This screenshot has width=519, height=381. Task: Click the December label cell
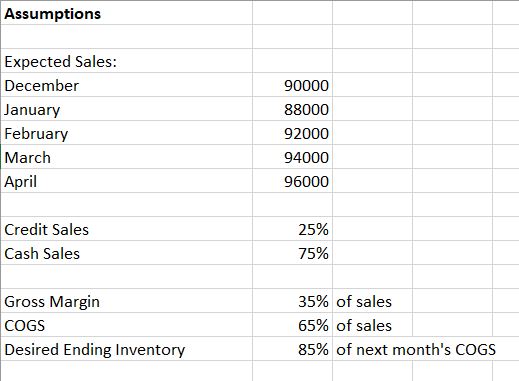coord(127,85)
